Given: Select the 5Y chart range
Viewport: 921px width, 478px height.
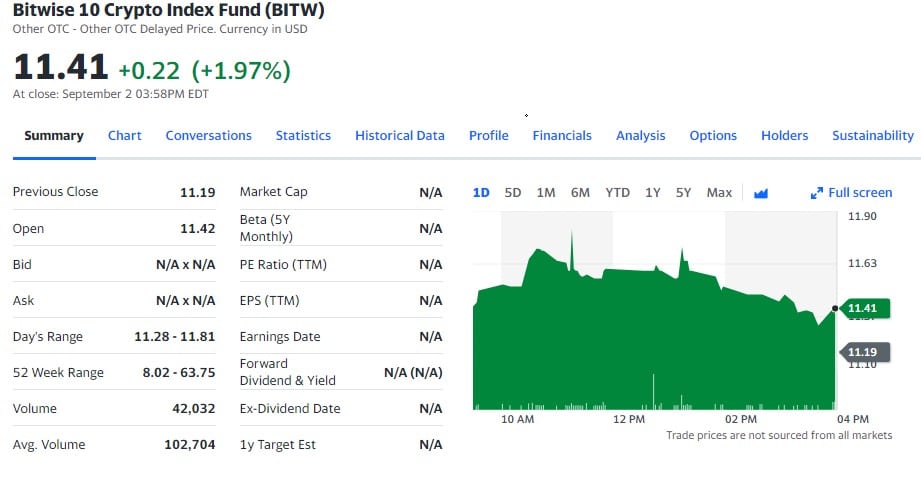Looking at the screenshot, I should [x=683, y=193].
